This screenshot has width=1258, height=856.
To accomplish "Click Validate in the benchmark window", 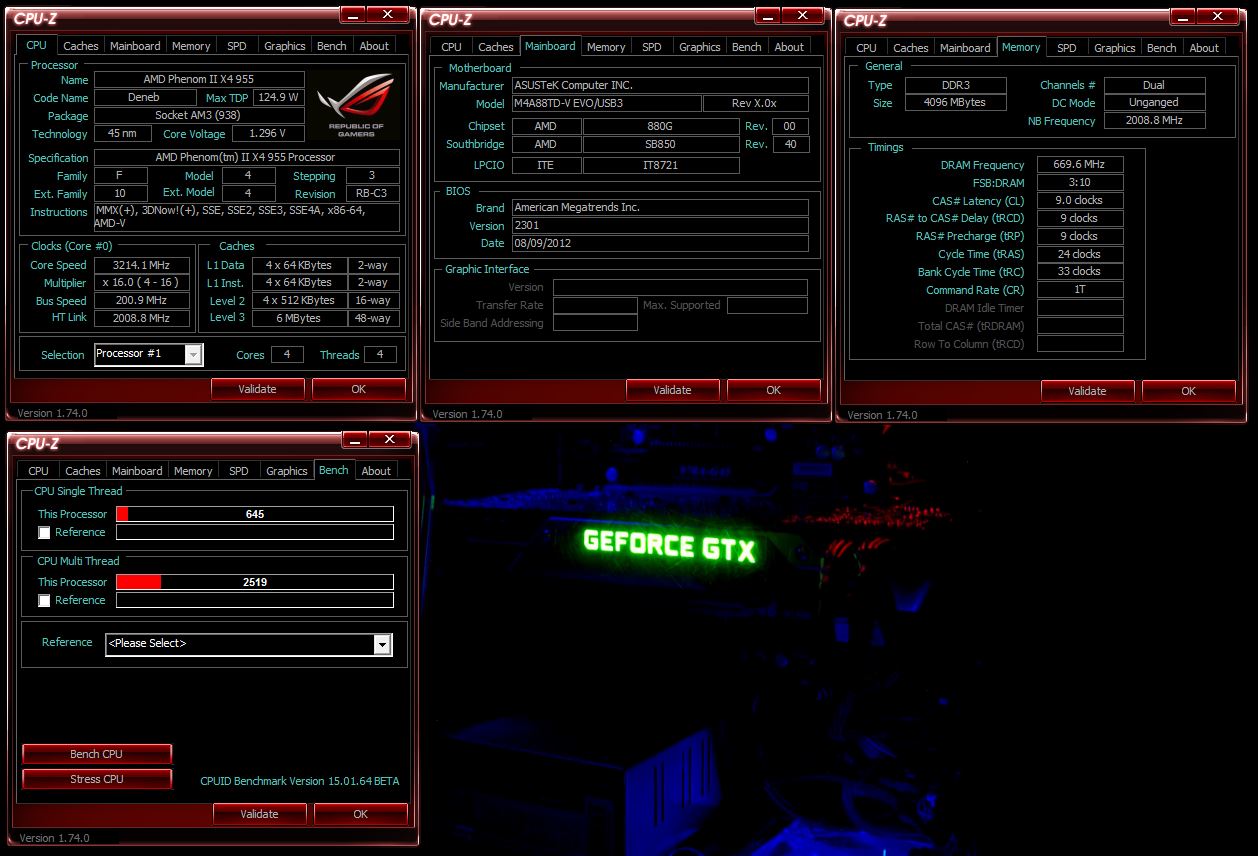I will point(260,814).
